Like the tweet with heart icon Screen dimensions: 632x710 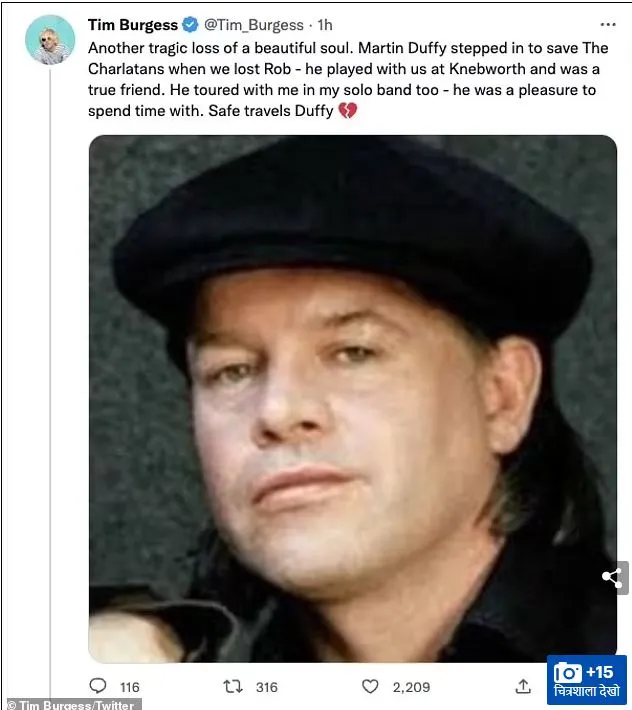click(370, 686)
